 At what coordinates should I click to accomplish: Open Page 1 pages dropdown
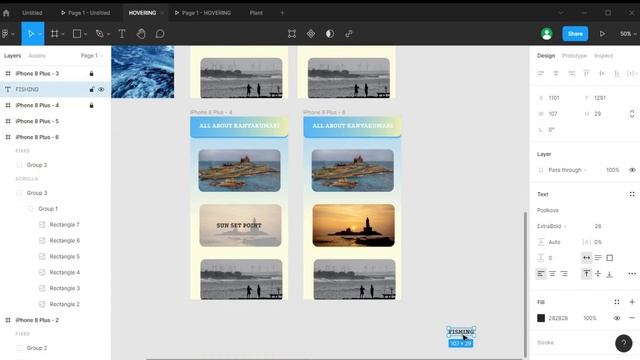pyautogui.click(x=92, y=56)
